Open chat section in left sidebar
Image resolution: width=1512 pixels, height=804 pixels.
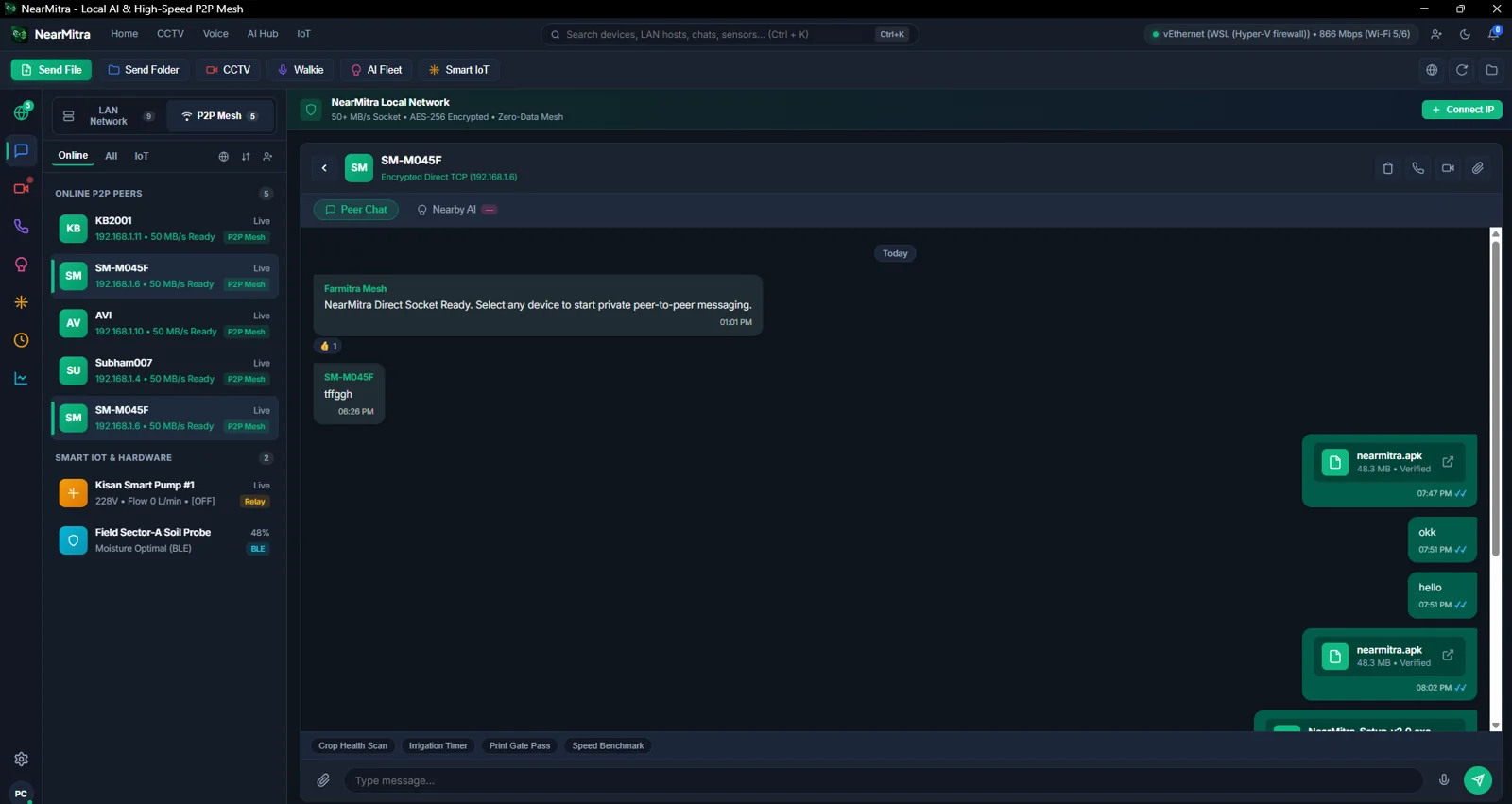click(x=21, y=151)
